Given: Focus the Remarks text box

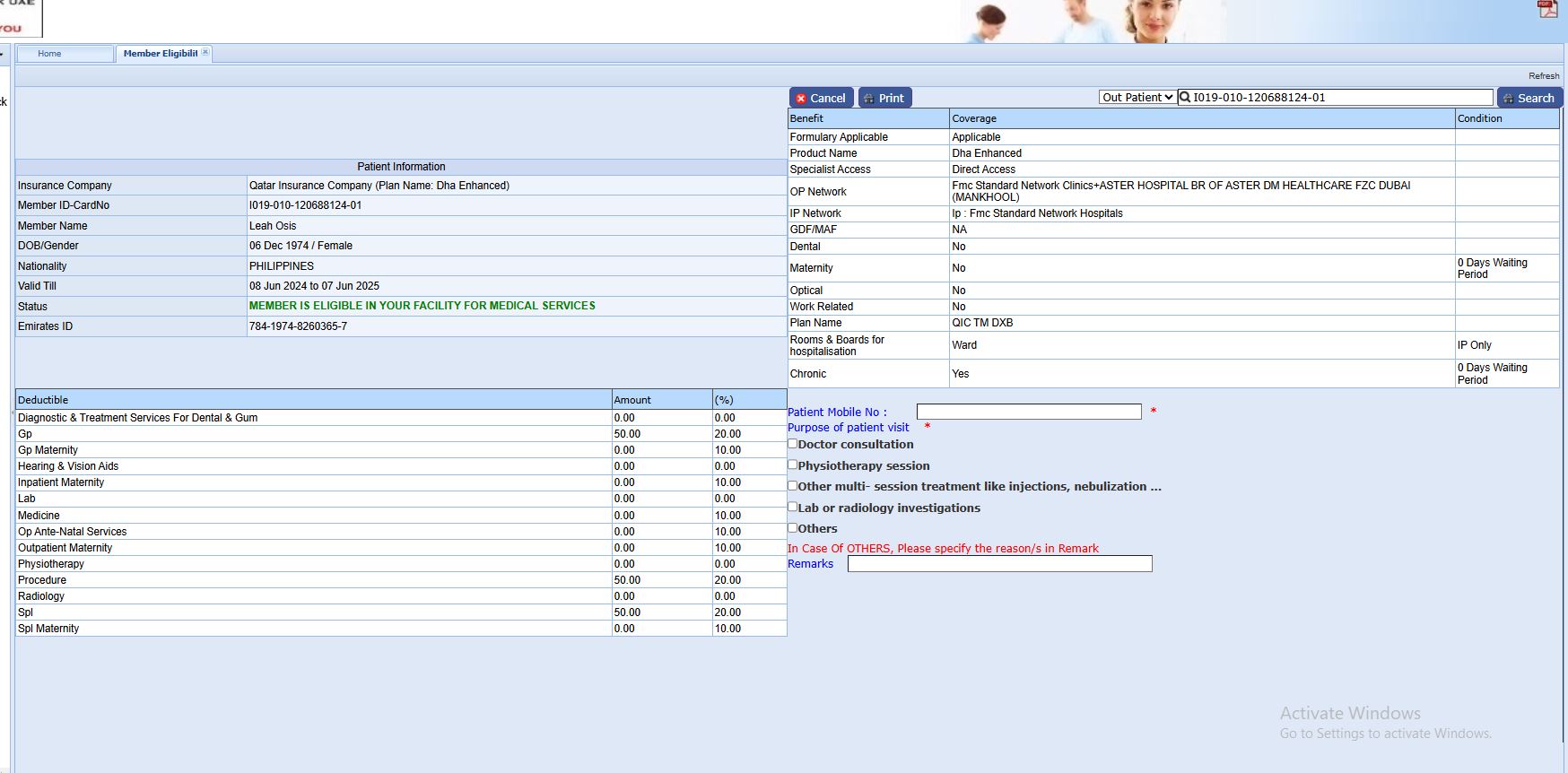Looking at the screenshot, I should (999, 564).
